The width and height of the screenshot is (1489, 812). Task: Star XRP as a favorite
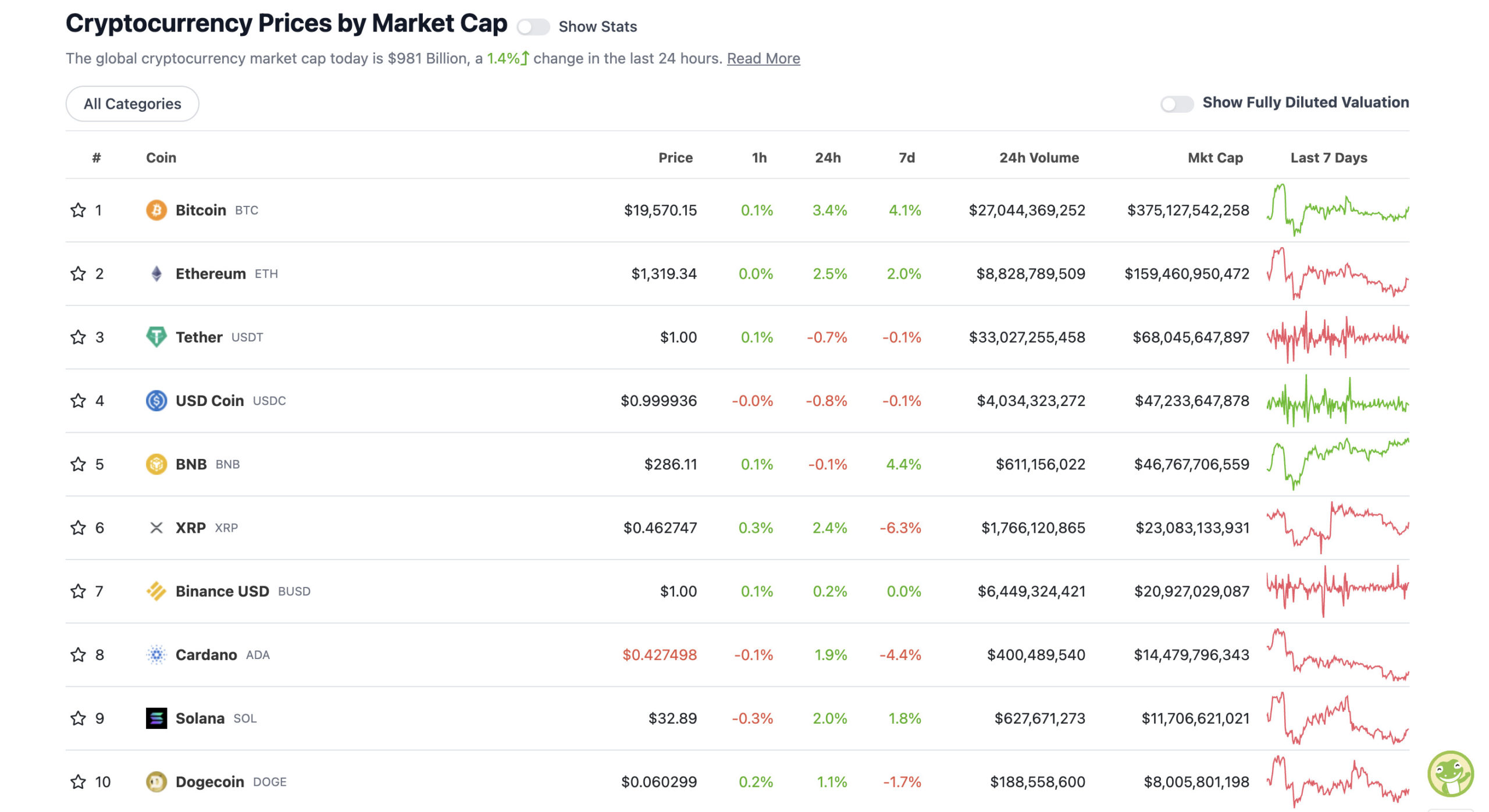[x=78, y=528]
